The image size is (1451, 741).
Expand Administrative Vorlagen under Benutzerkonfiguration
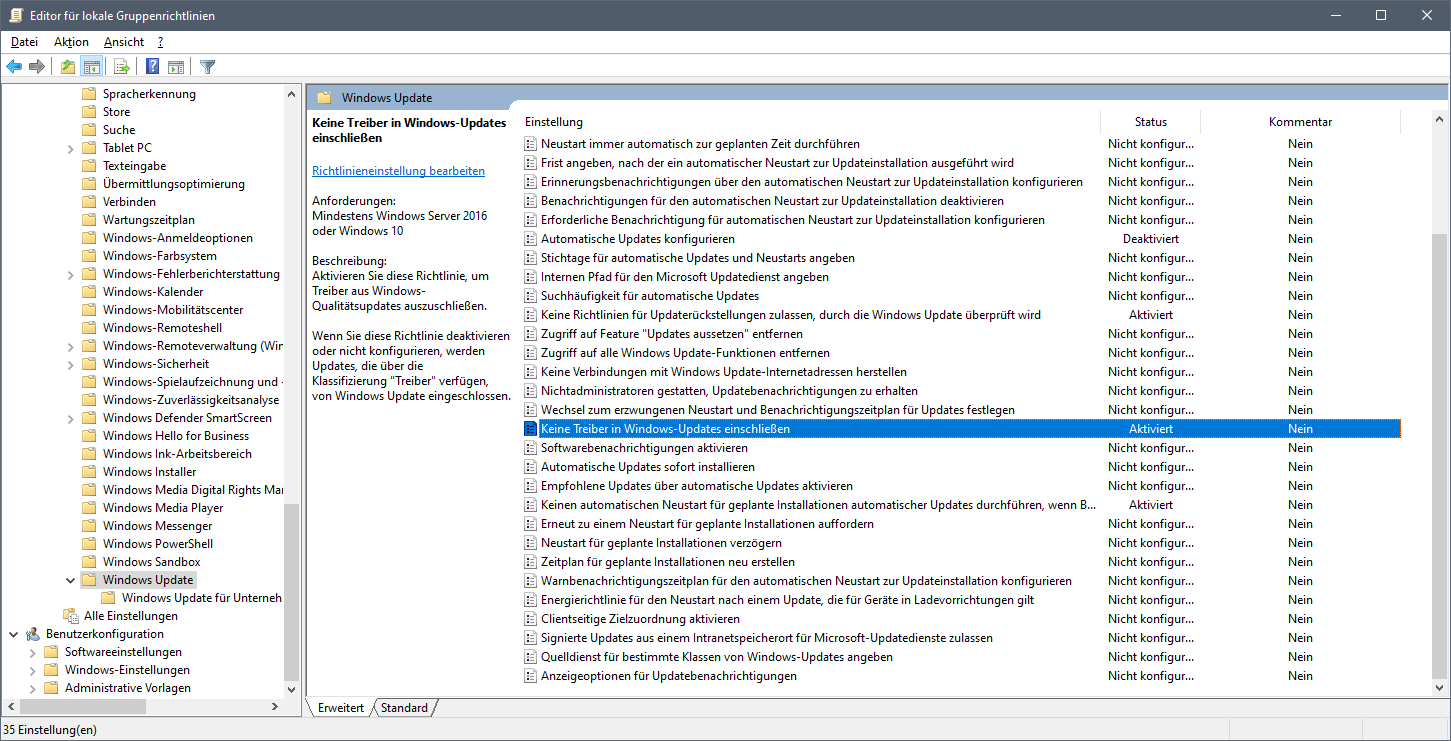(x=32, y=688)
